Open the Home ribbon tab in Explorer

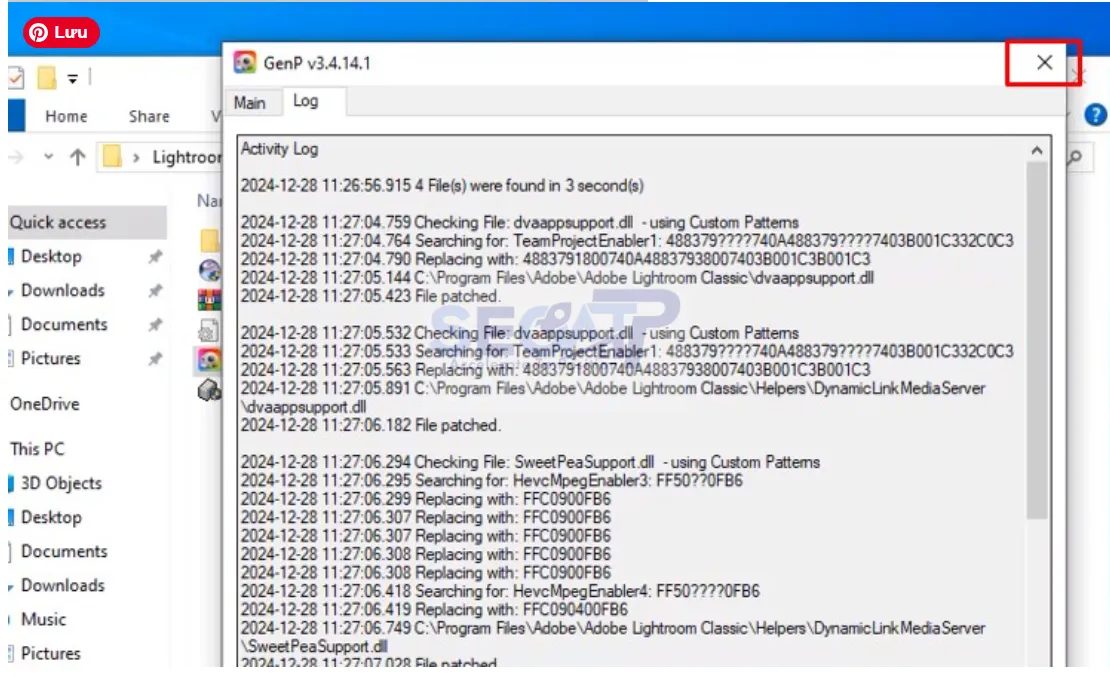66,116
